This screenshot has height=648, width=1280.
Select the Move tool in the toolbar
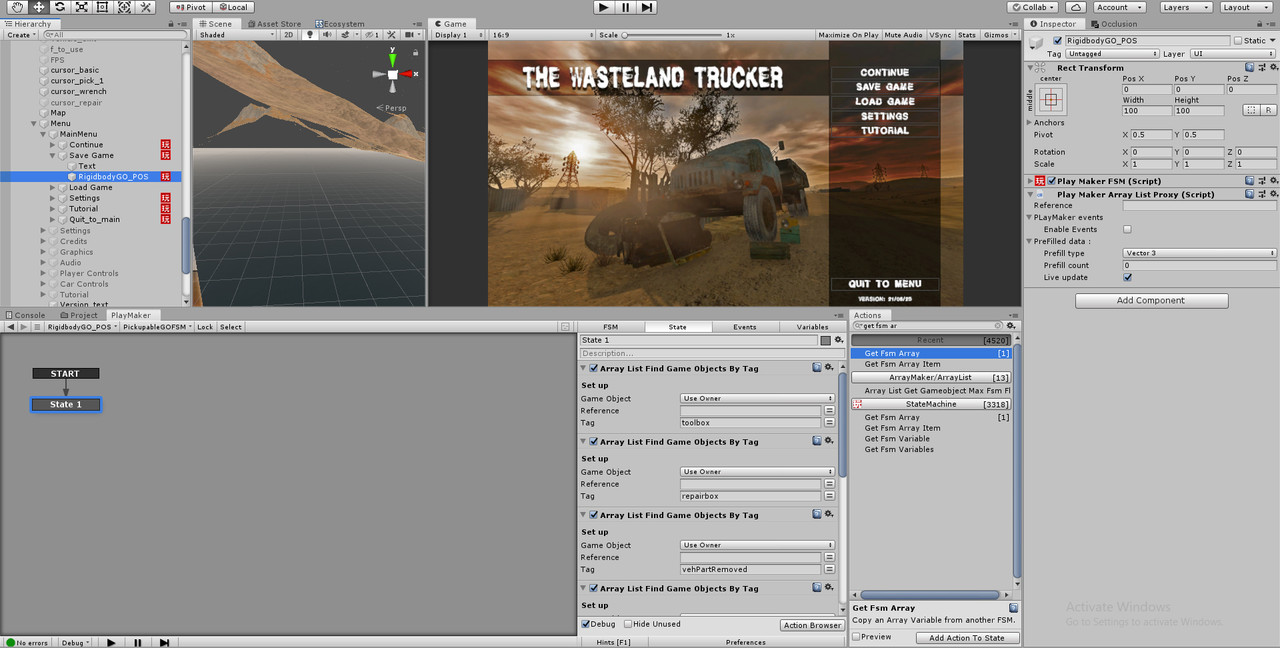(38, 7)
